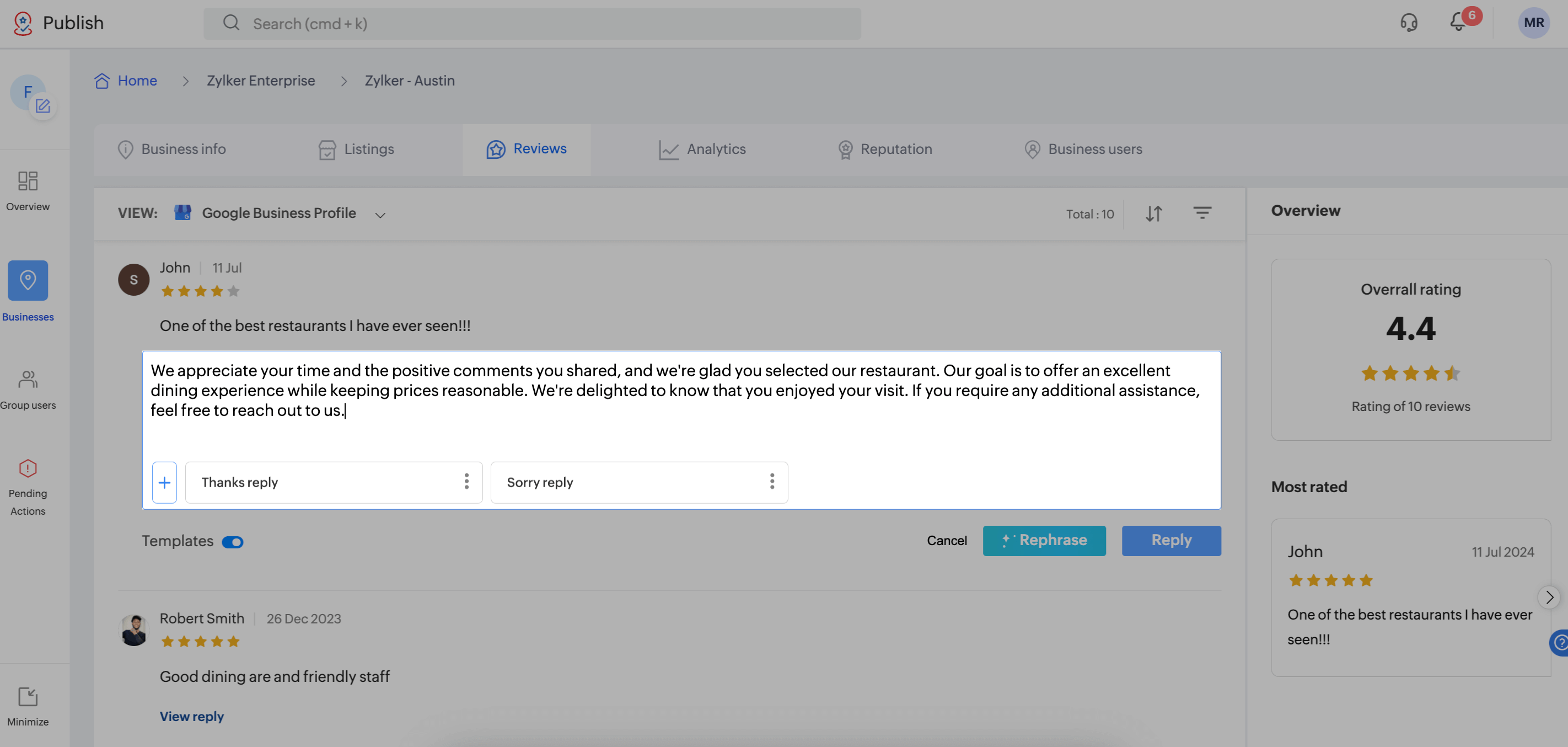Go to Zylker Enterprise breadcrumb
Image resolution: width=1568 pixels, height=747 pixels.
[261, 81]
